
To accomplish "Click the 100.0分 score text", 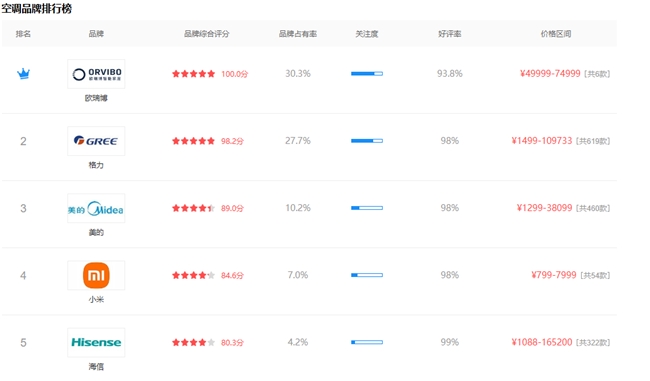I will coord(235,74).
